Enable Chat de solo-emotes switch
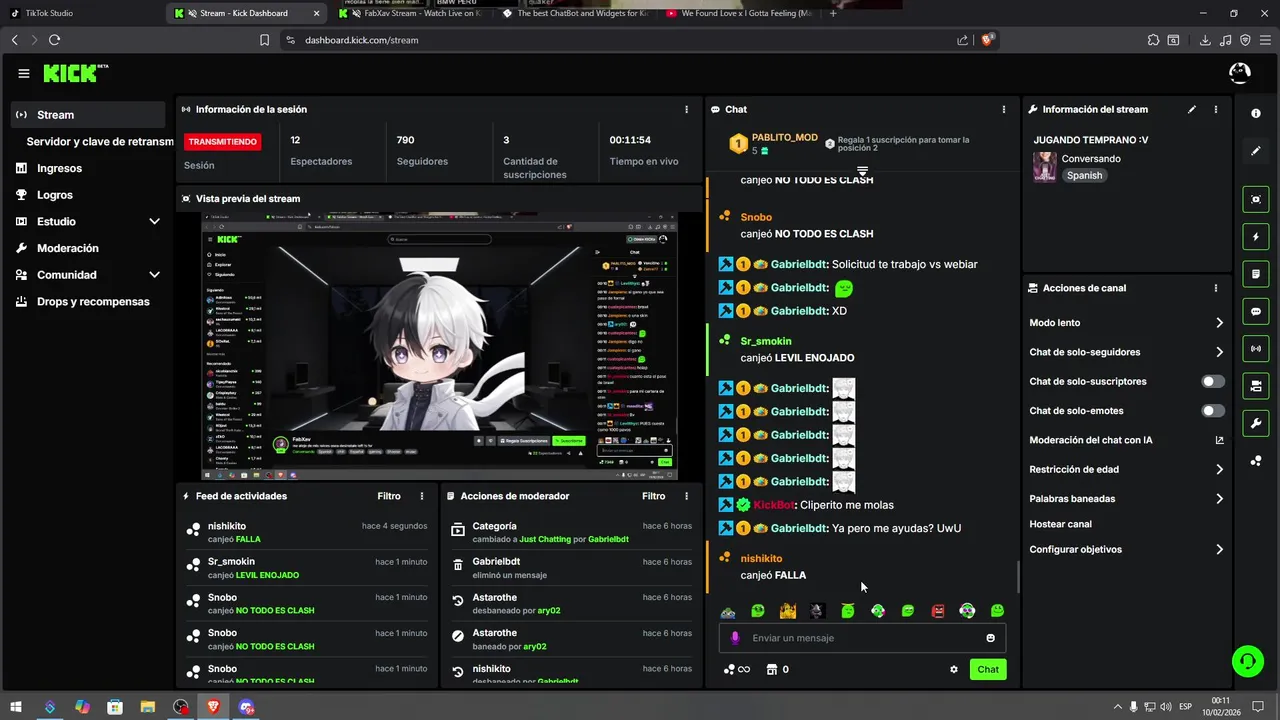 [1213, 411]
